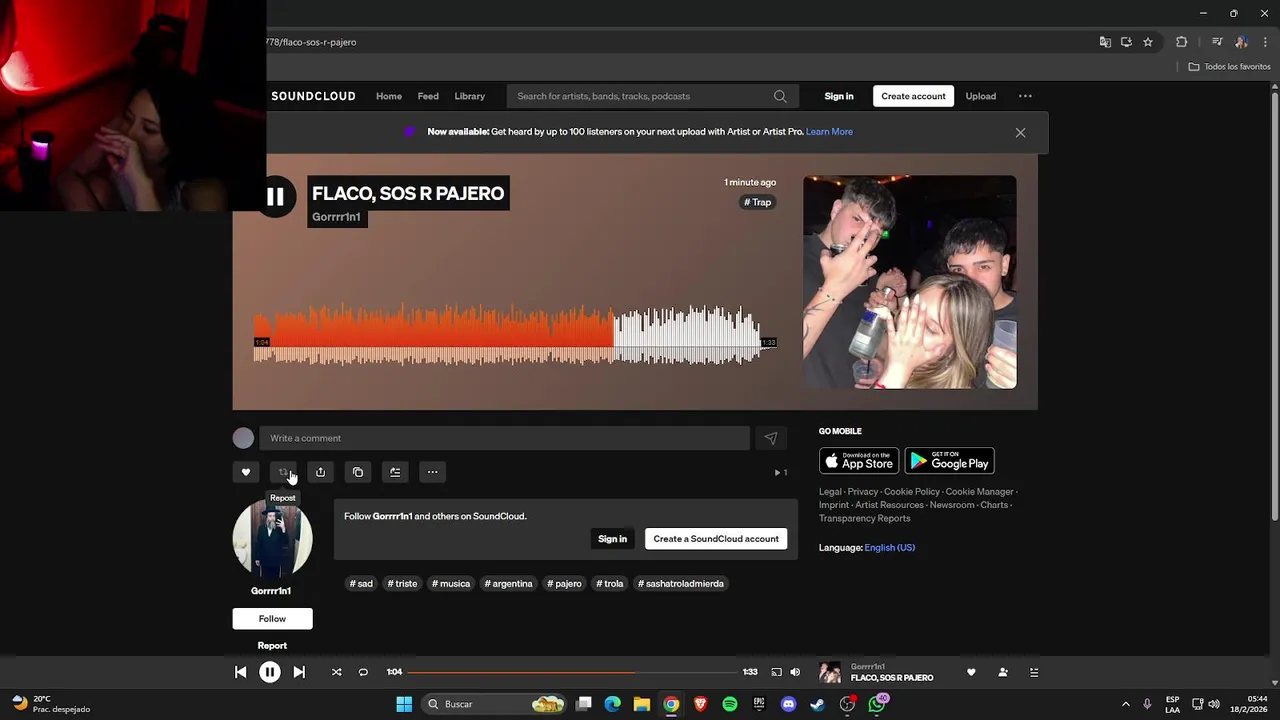Pause the track using the large hero button
The width and height of the screenshot is (1280, 720).
point(275,197)
